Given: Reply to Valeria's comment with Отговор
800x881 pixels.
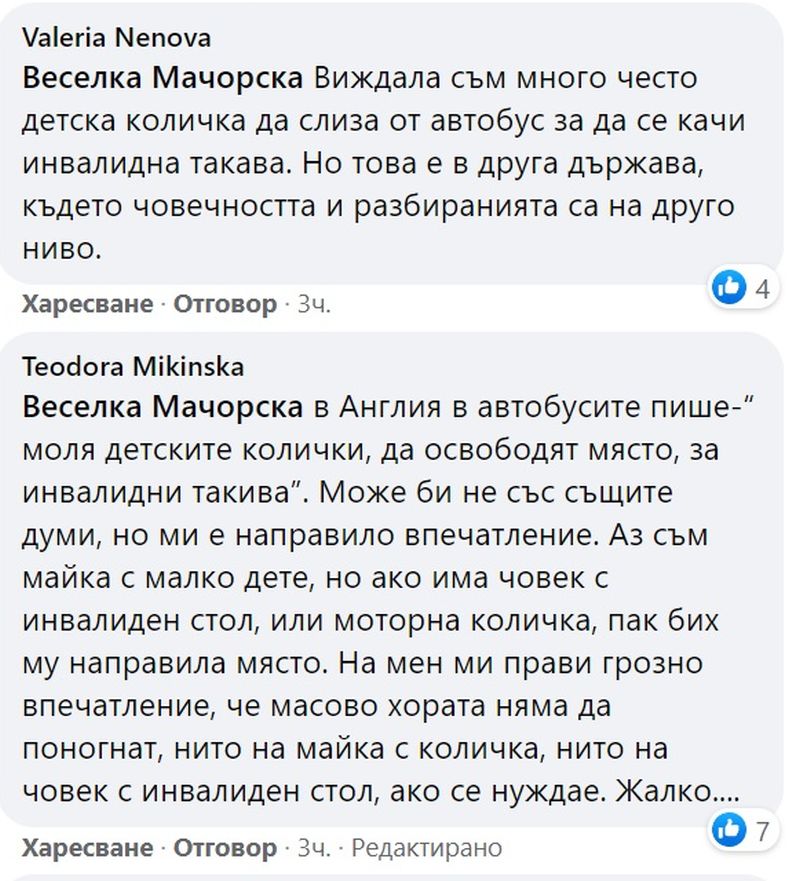Looking at the screenshot, I should tap(225, 304).
